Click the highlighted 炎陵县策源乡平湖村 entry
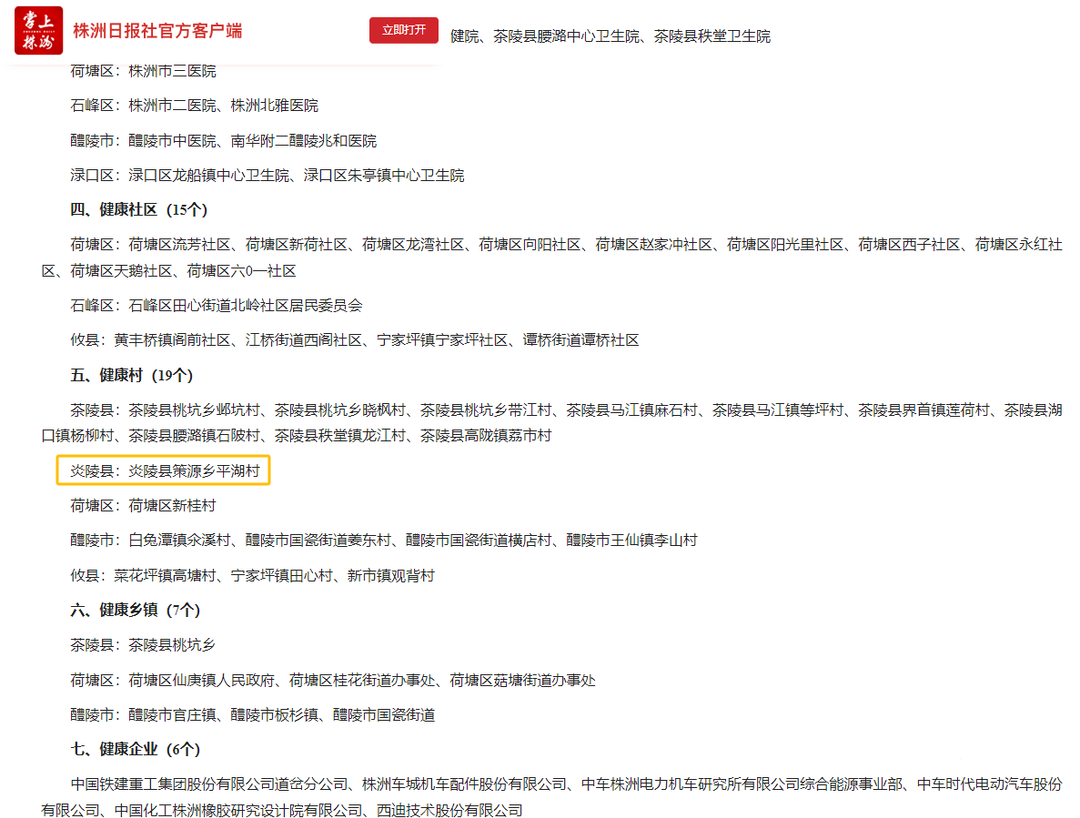1080x818 pixels. [164, 471]
